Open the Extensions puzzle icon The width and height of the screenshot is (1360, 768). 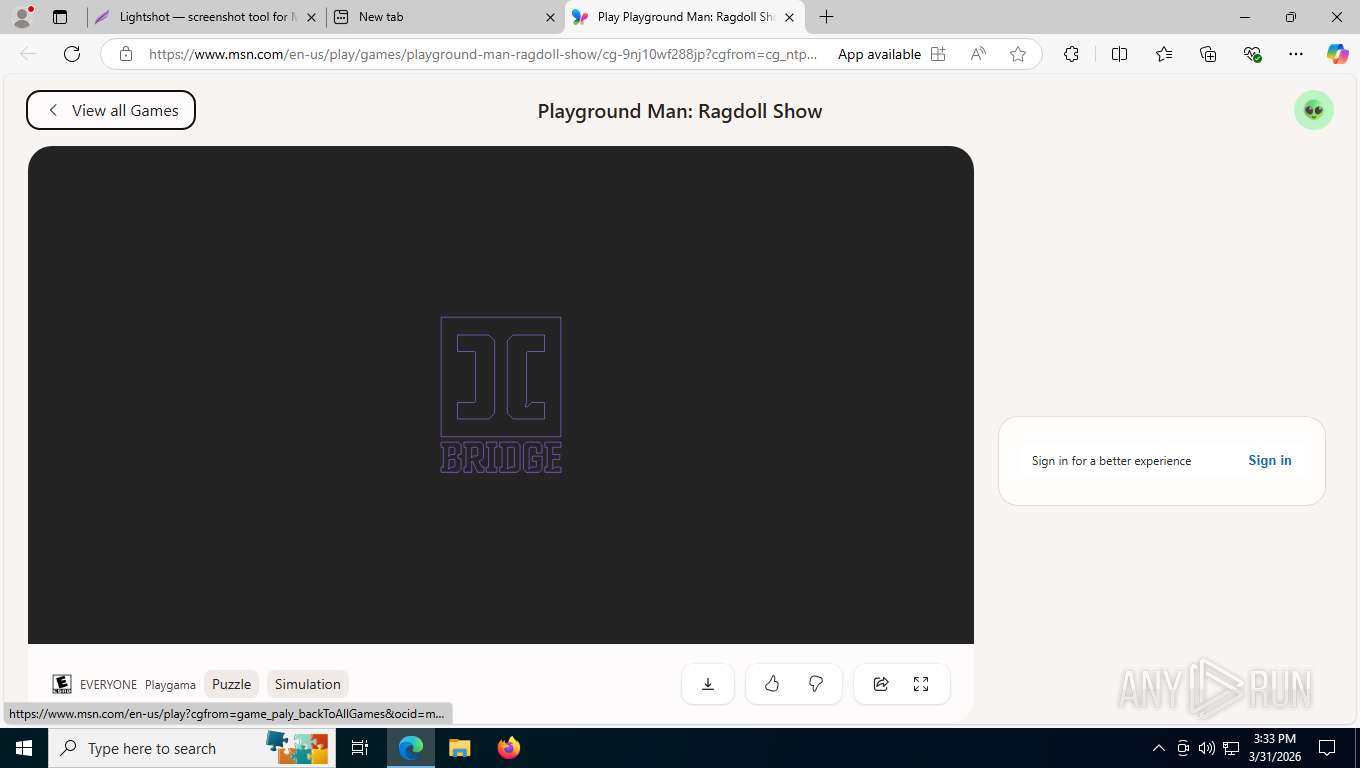click(1071, 54)
